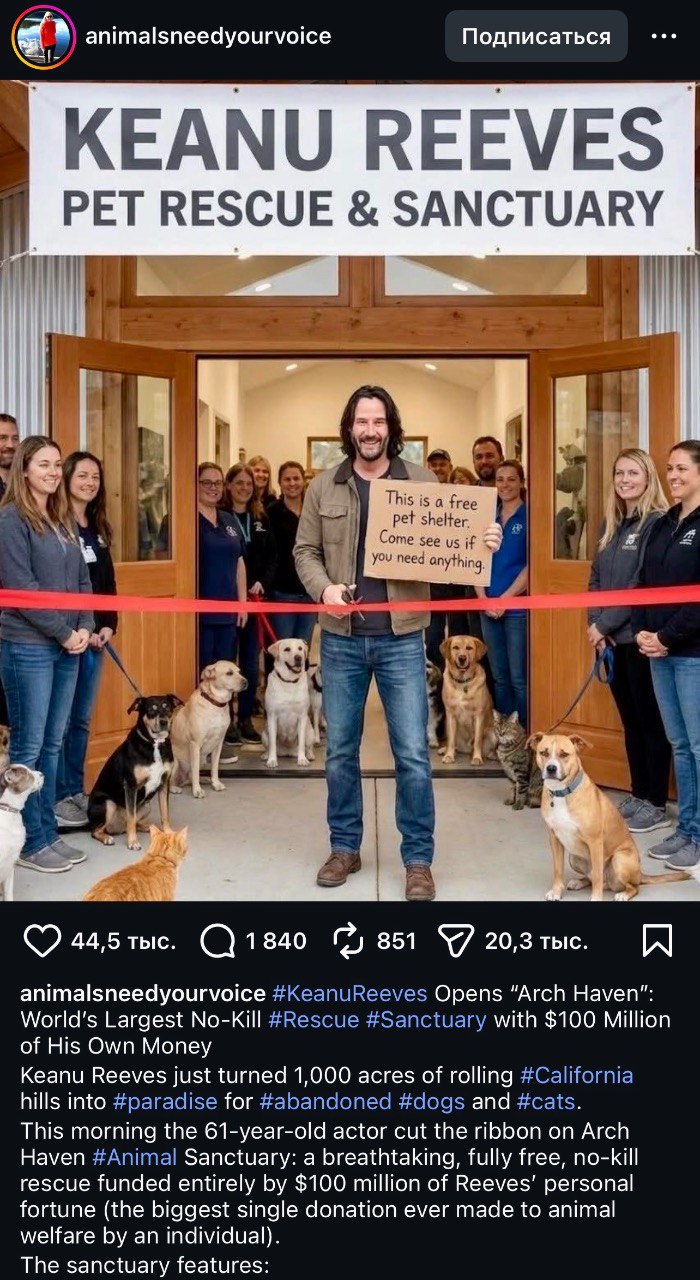700x1280 pixels.
Task: Tap the #abandoned hashtag
Action: click(325, 1102)
